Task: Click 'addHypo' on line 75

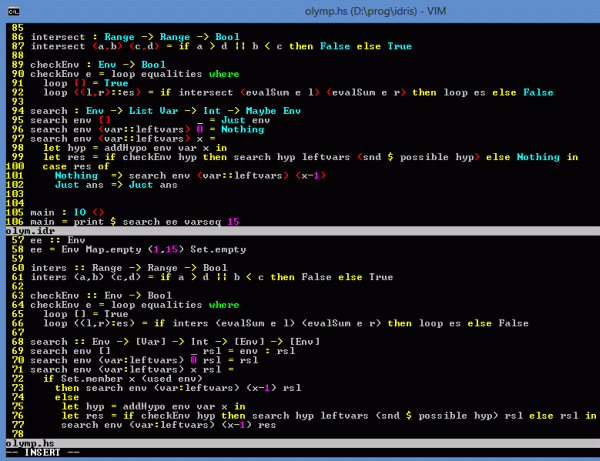Action: click(x=144, y=406)
